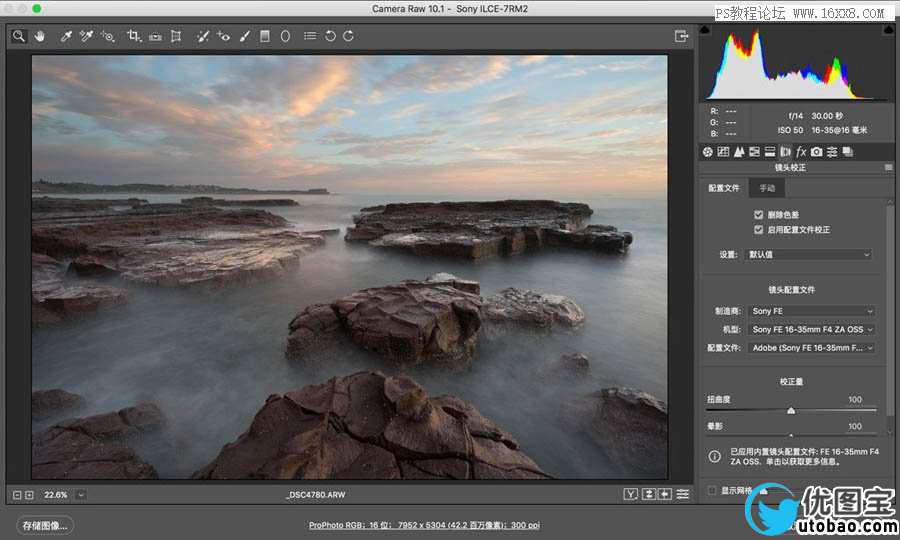The height and width of the screenshot is (540, 900).
Task: Open the fx Effects panel icon
Action: 801,152
